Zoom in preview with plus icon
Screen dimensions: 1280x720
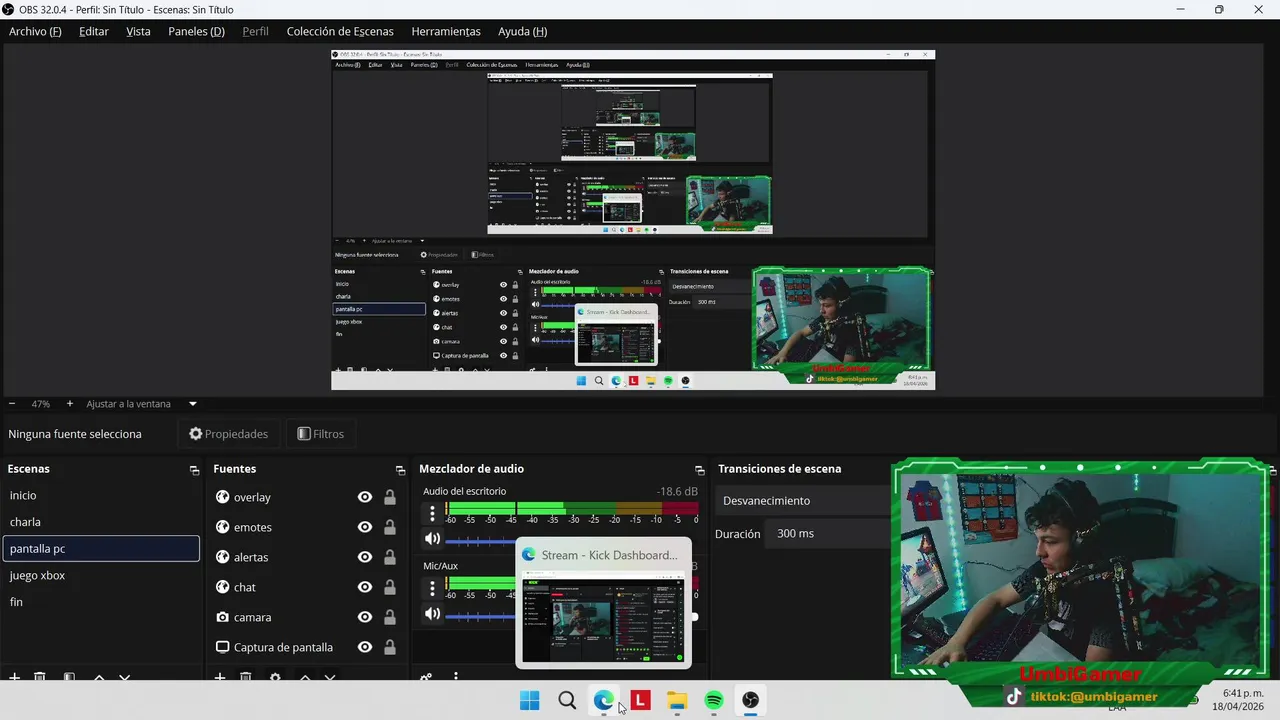(69, 404)
